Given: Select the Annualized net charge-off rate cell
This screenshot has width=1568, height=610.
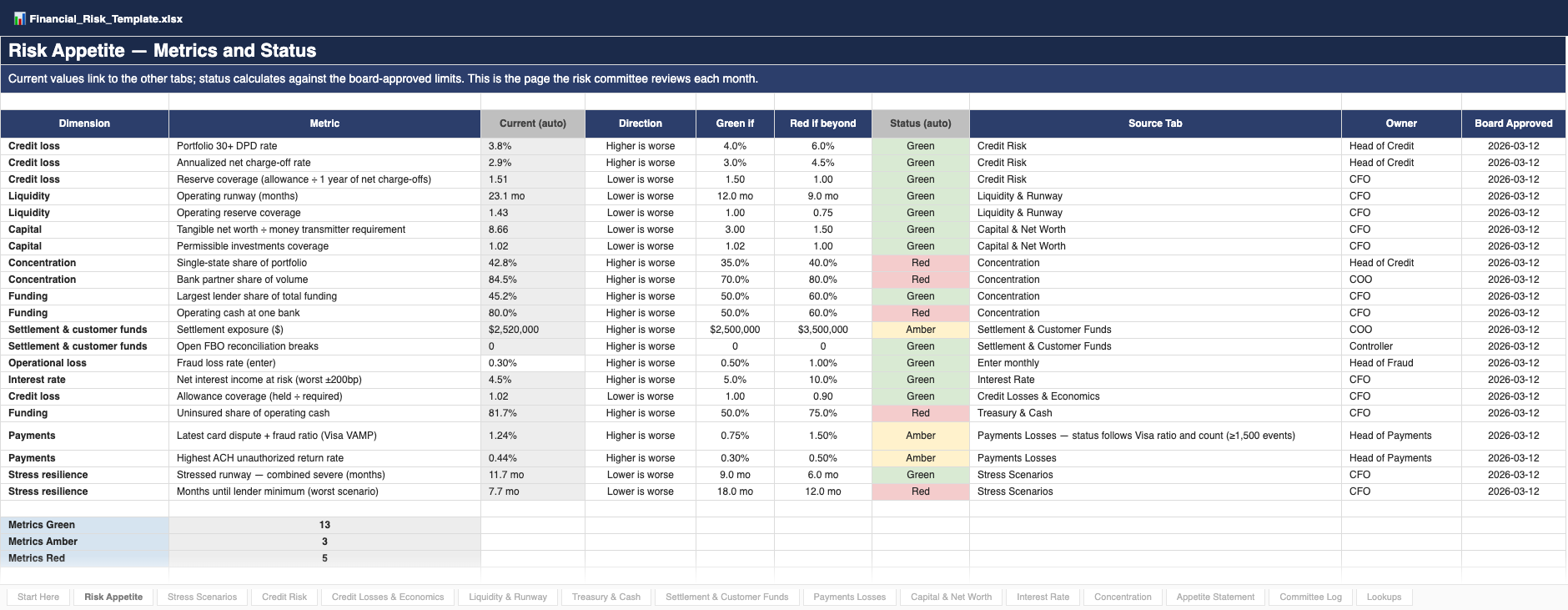Looking at the screenshot, I should pos(324,163).
